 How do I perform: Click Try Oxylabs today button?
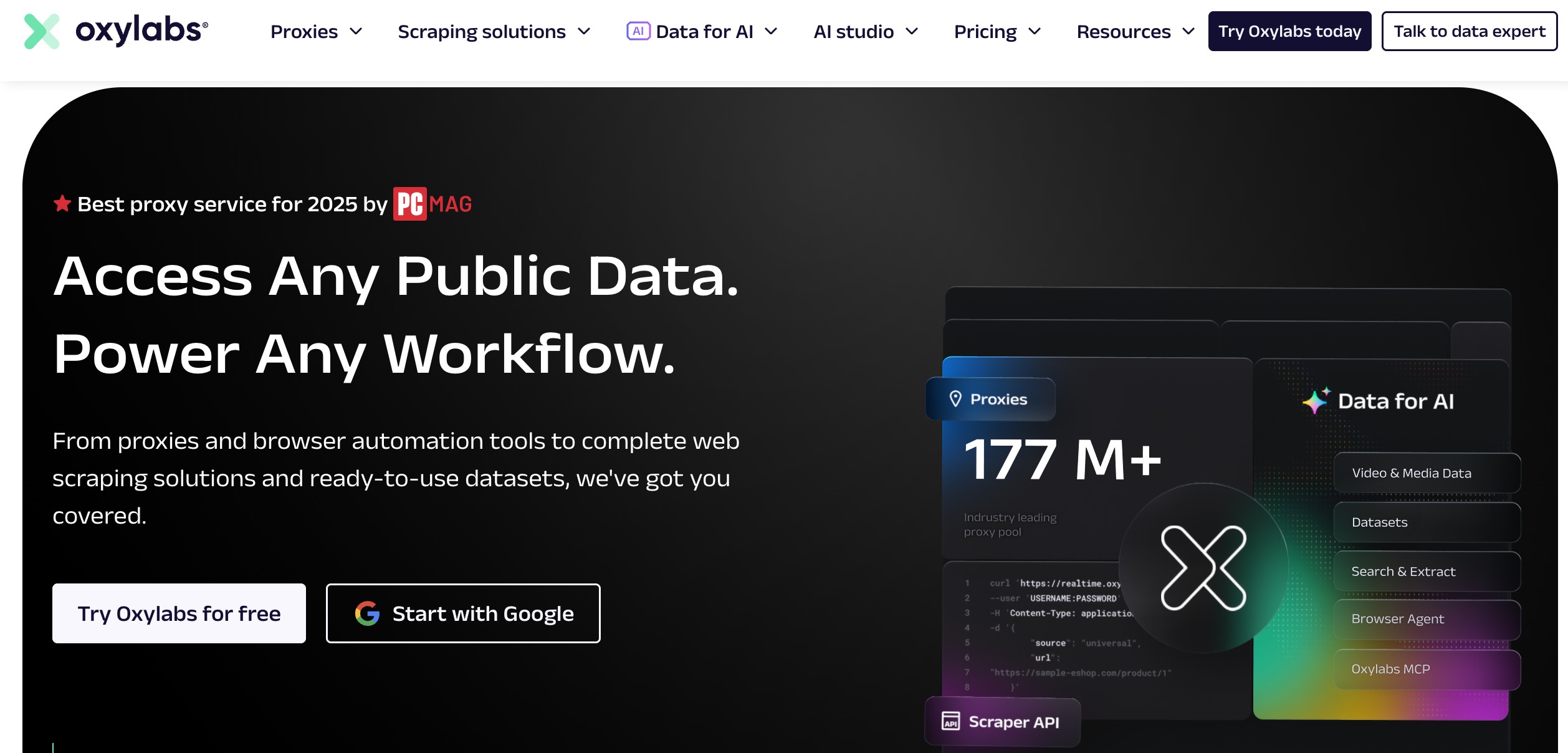pyautogui.click(x=1289, y=31)
